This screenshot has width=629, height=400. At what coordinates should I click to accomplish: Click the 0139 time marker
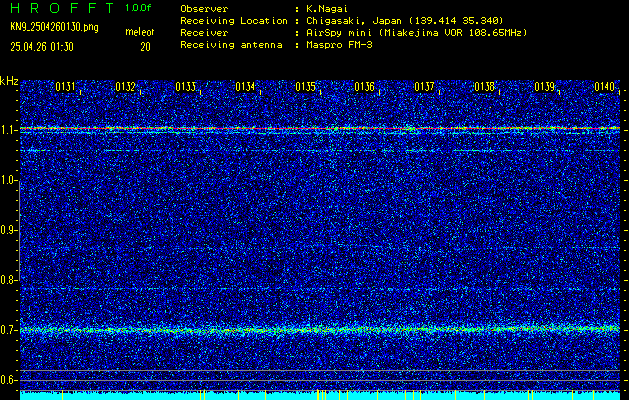coord(544,87)
